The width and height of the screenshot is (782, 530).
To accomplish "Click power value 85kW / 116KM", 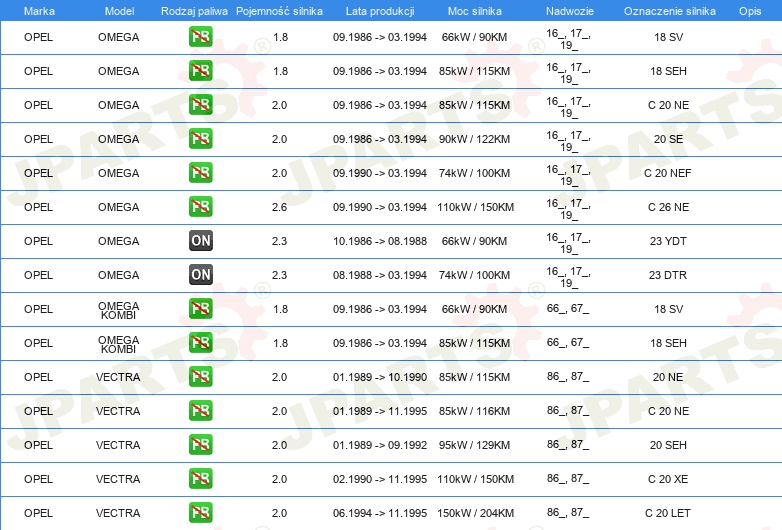I will click(x=474, y=411).
